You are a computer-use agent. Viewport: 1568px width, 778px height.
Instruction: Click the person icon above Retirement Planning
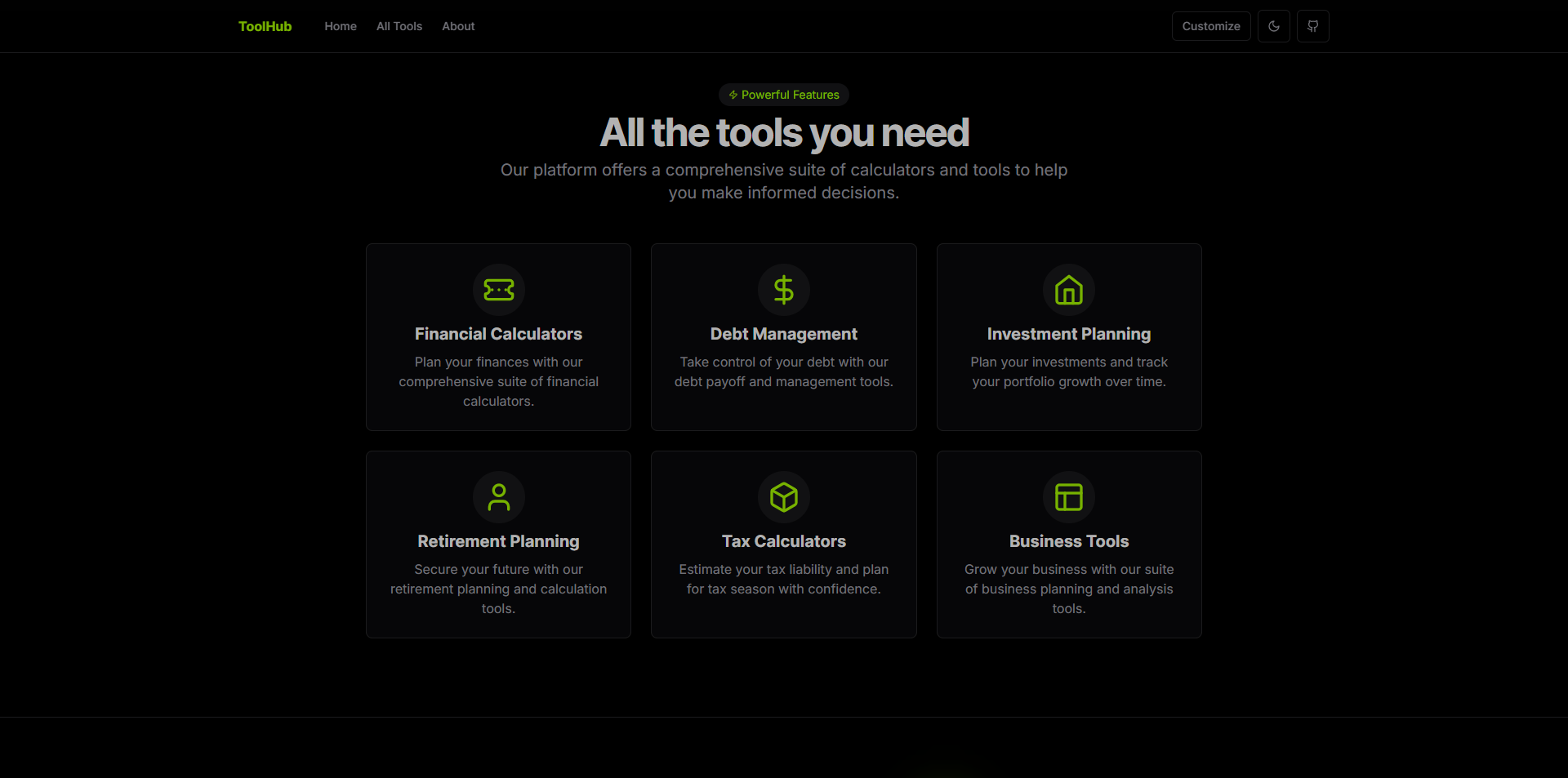tap(498, 497)
